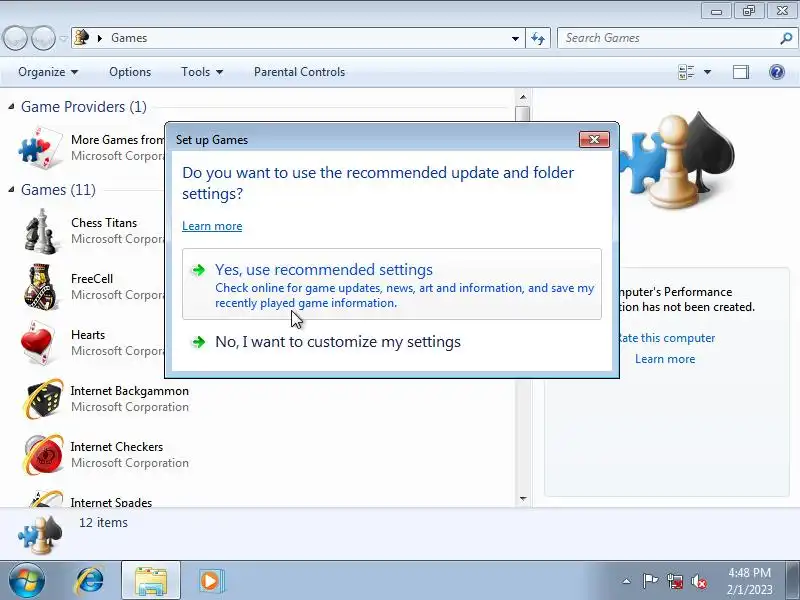Open the Internet Spades icon

click(46, 498)
